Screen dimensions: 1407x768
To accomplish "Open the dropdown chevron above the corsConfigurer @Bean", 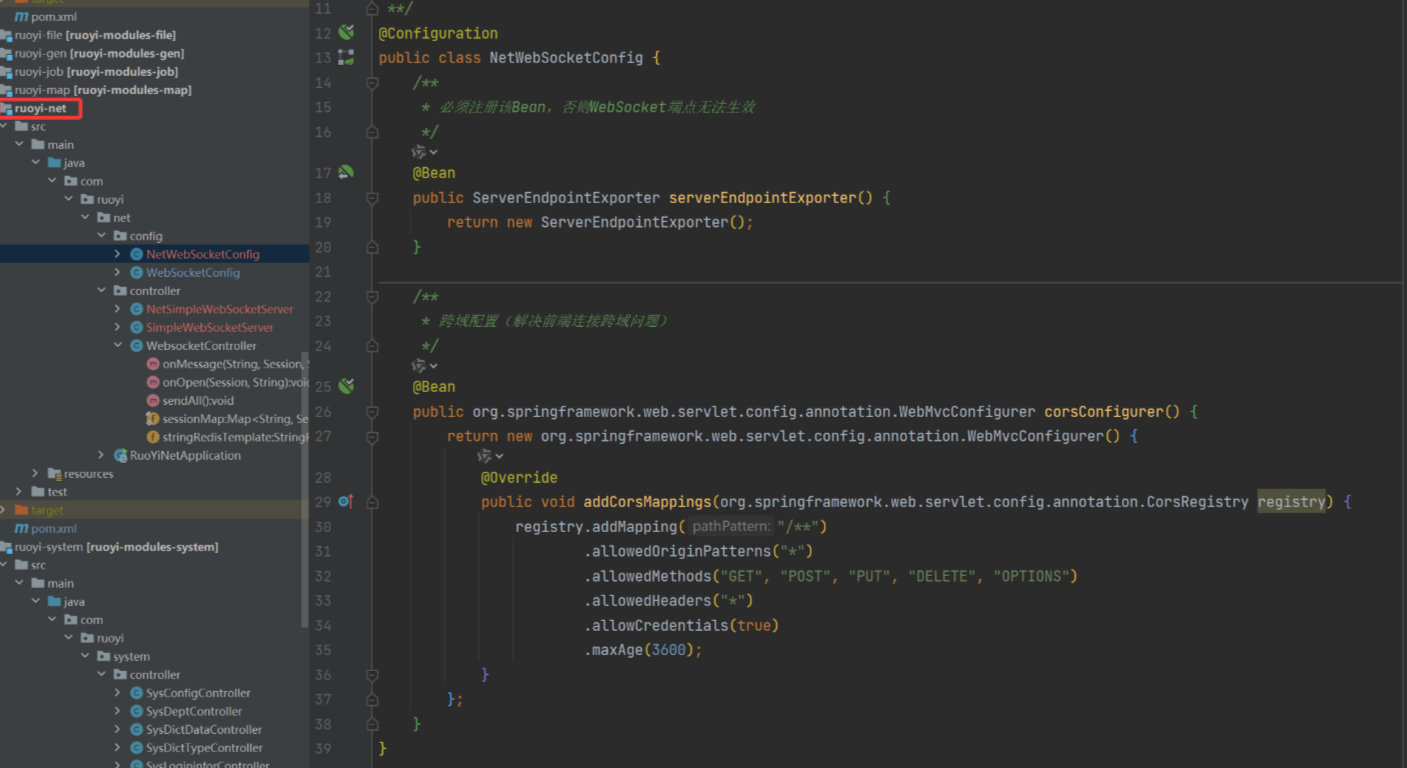I will [x=434, y=366].
